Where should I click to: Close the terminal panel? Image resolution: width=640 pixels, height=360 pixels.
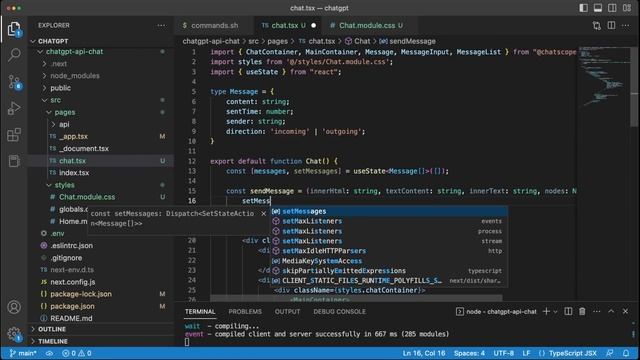pyautogui.click(x=625, y=311)
